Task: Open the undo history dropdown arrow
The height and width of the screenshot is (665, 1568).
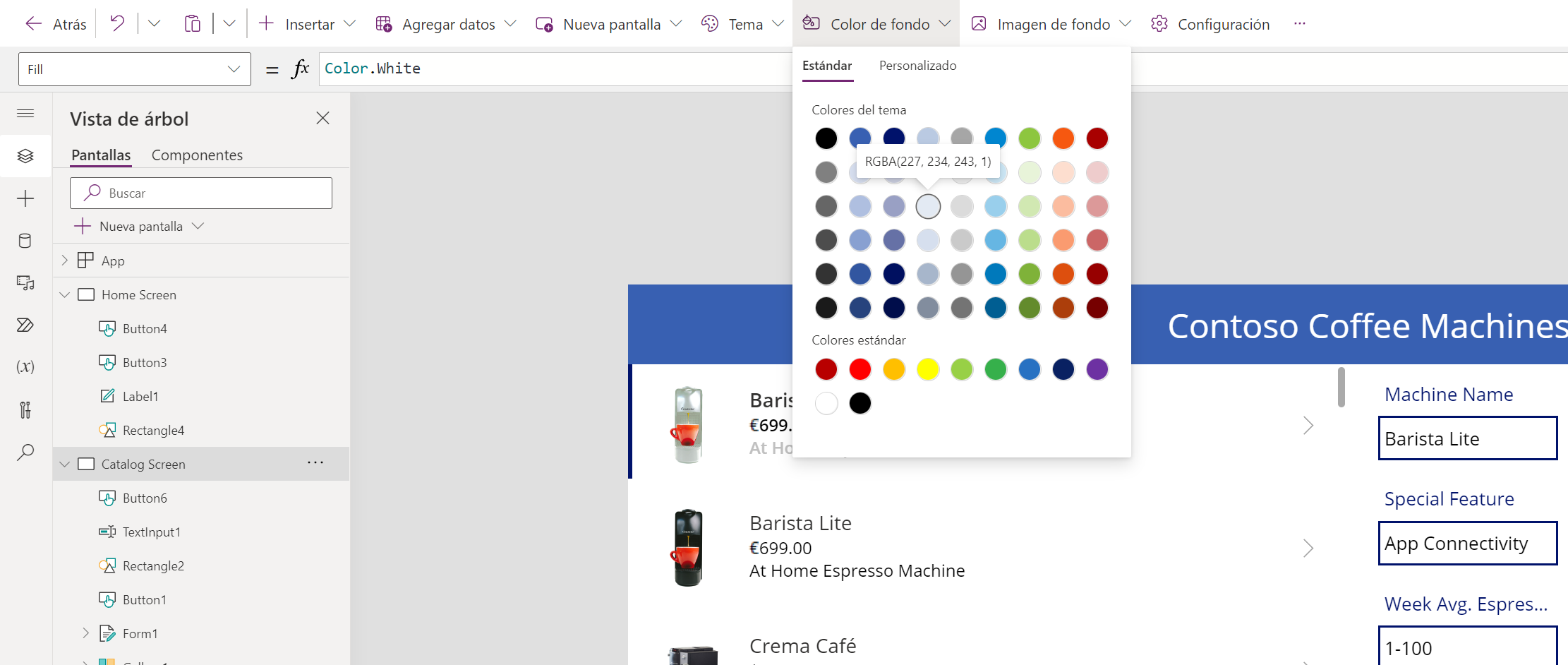Action: [x=154, y=24]
